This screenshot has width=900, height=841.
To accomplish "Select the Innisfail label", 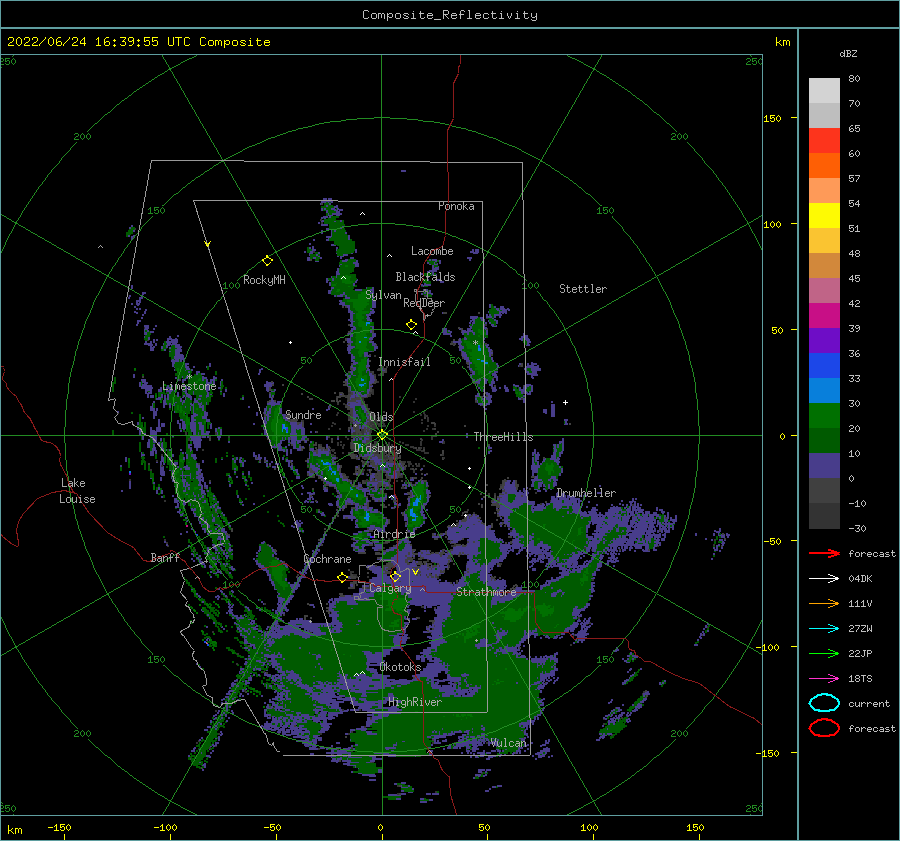I will point(404,362).
